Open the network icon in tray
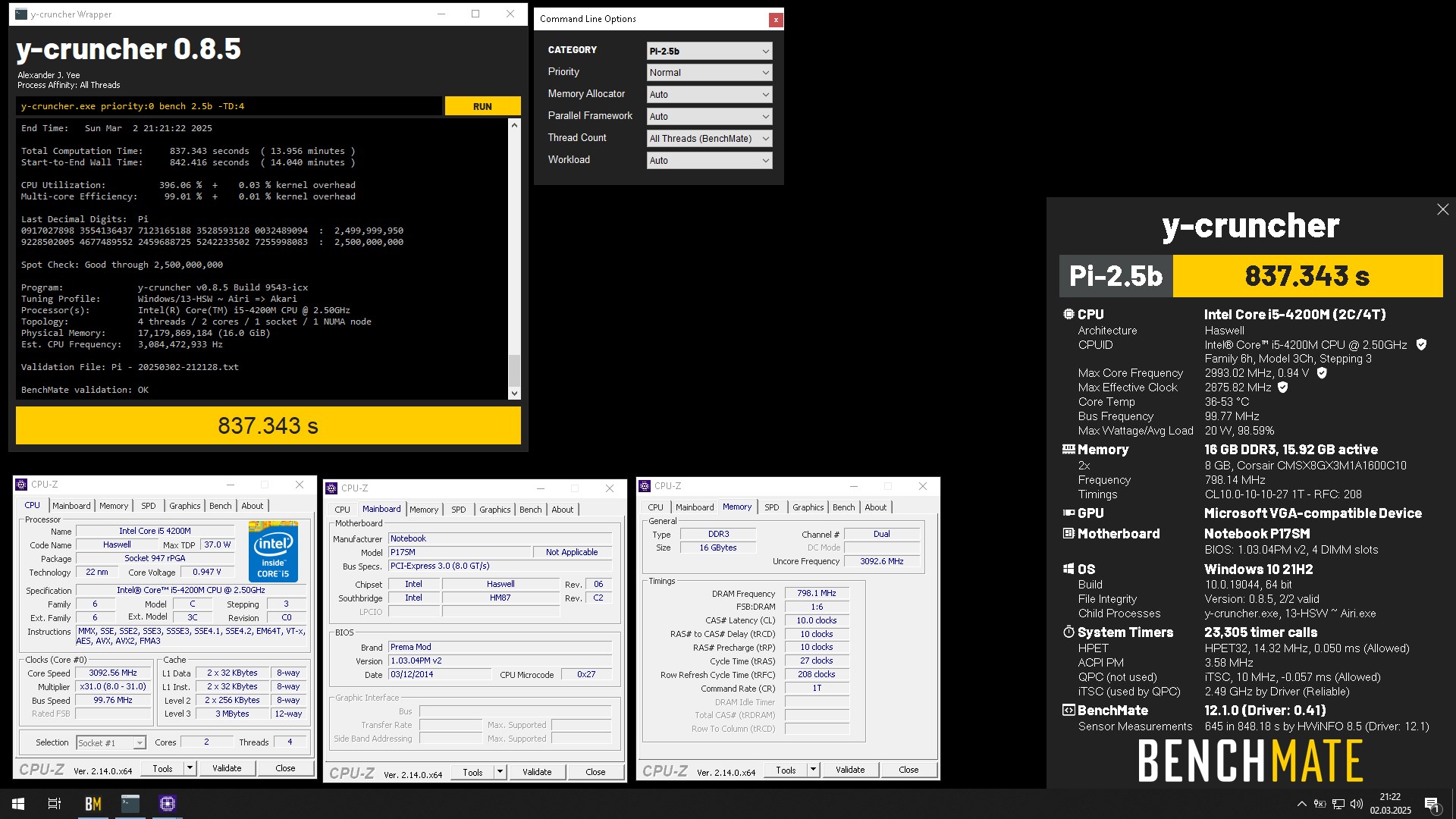The image size is (1456, 819). tap(1338, 804)
